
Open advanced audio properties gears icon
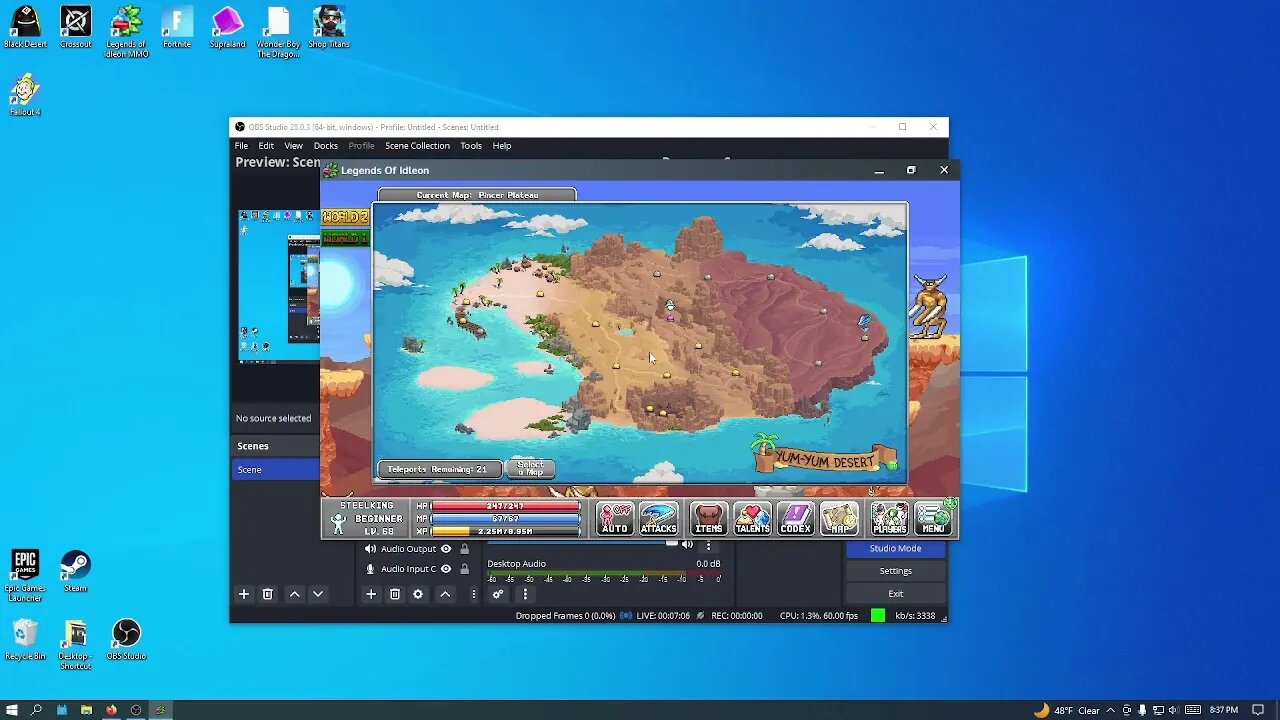pyautogui.click(x=498, y=594)
